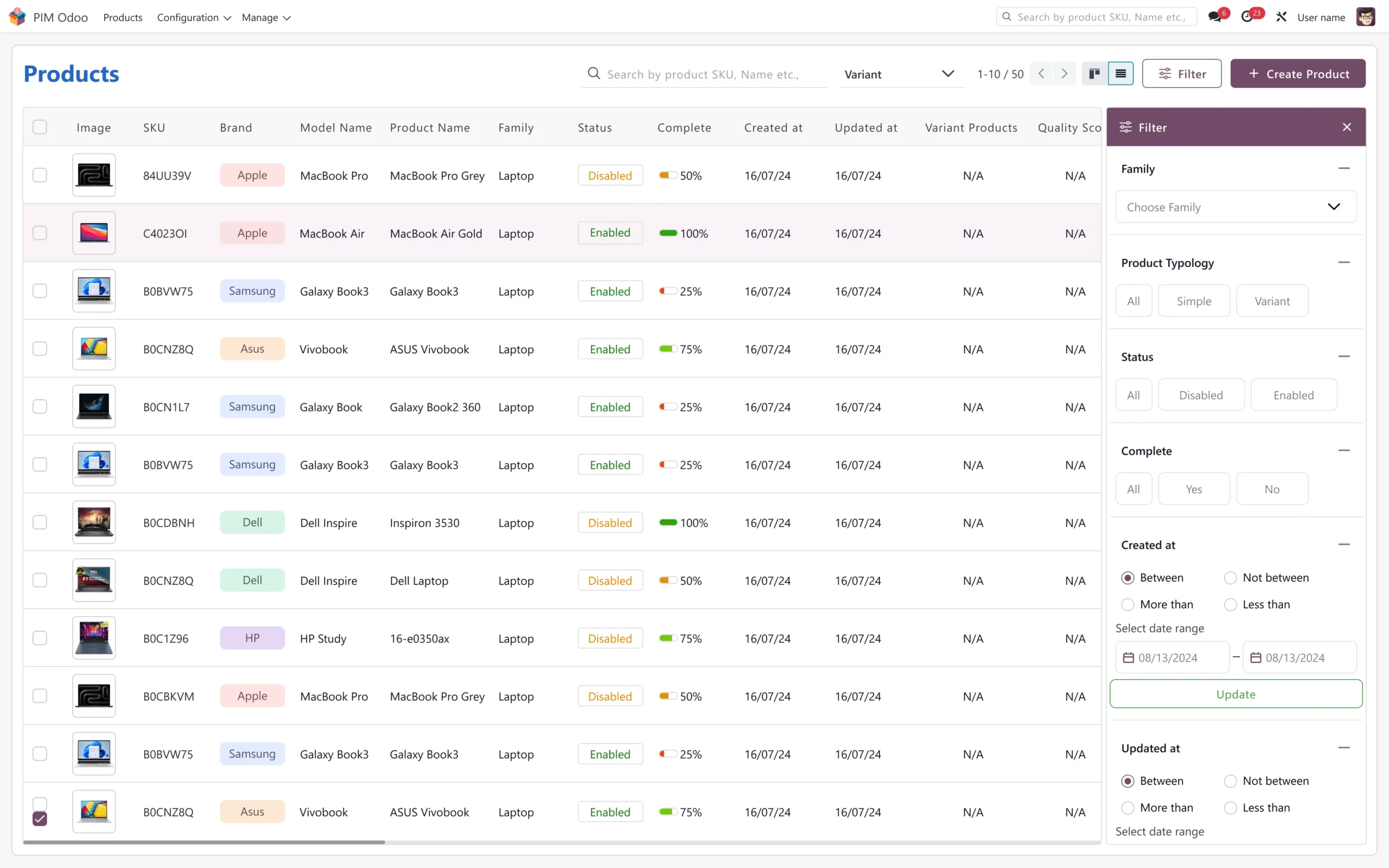Switch to list view icon
This screenshot has width=1389, height=868.
pyautogui.click(x=1120, y=73)
